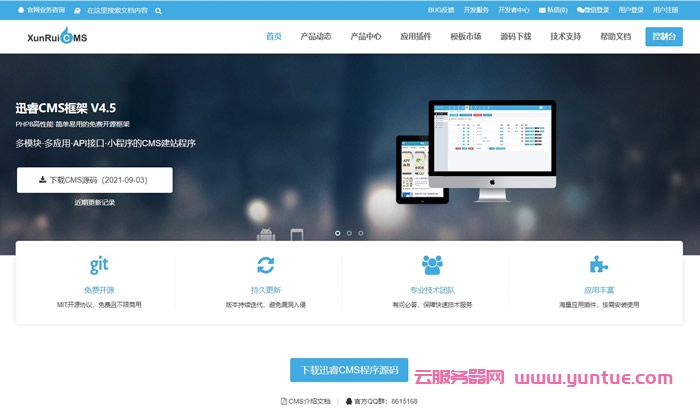This screenshot has height=414, width=700.
Task: Select the third carousel indicator dot
Action: (361, 233)
